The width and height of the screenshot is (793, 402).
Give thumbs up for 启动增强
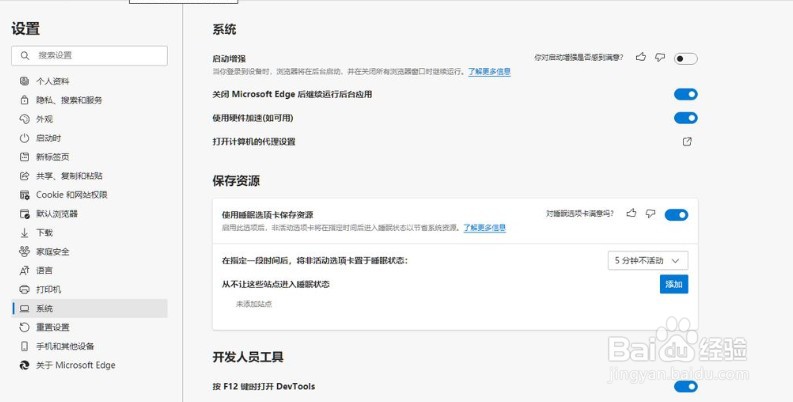(x=641, y=57)
